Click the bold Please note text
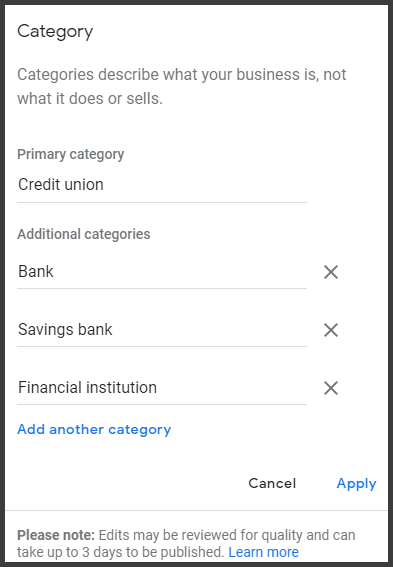Screen dimensions: 393x567 [x=56, y=535]
